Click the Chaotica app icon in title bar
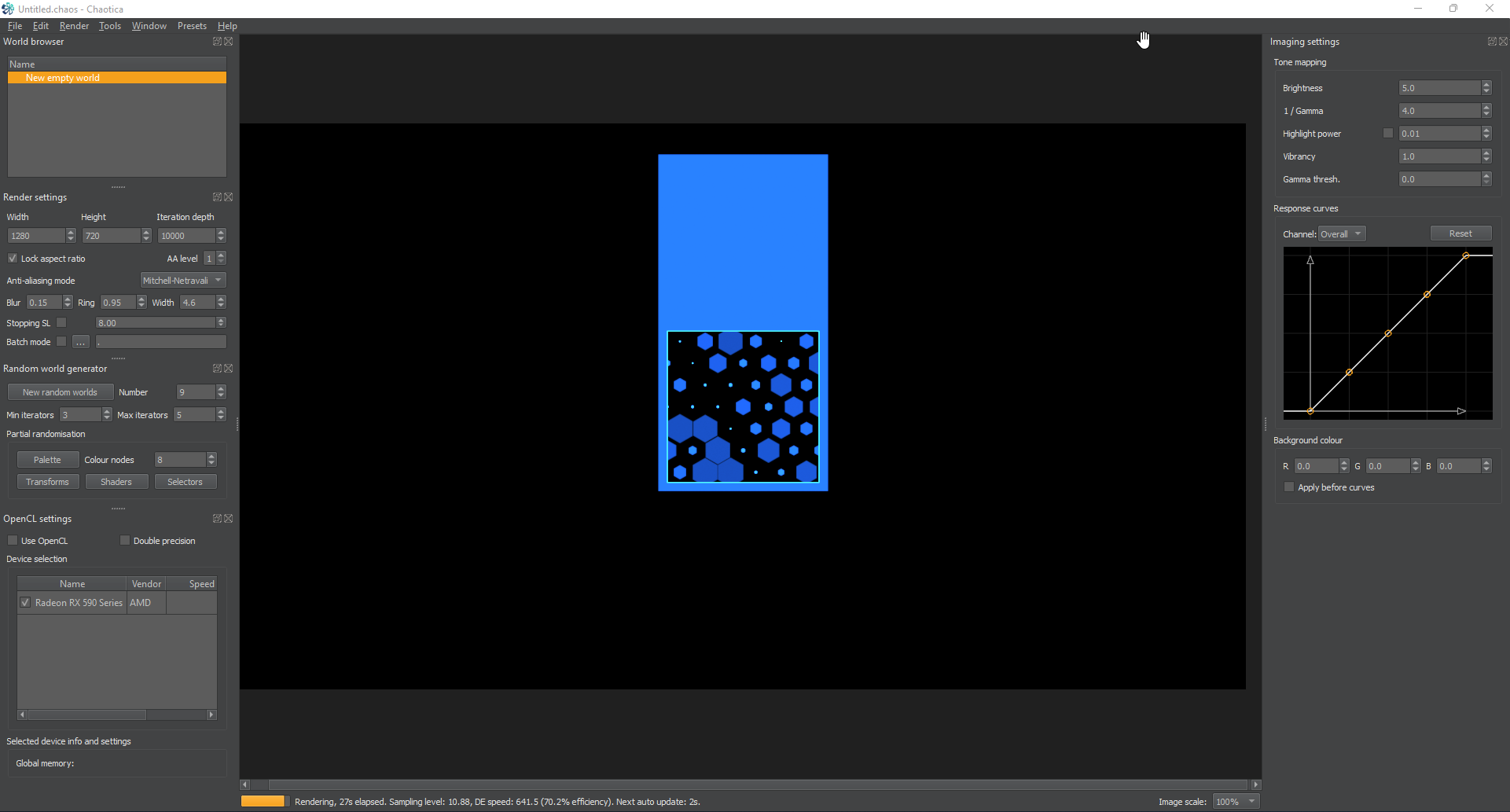Screen dimensions: 1510x812 (8, 9)
